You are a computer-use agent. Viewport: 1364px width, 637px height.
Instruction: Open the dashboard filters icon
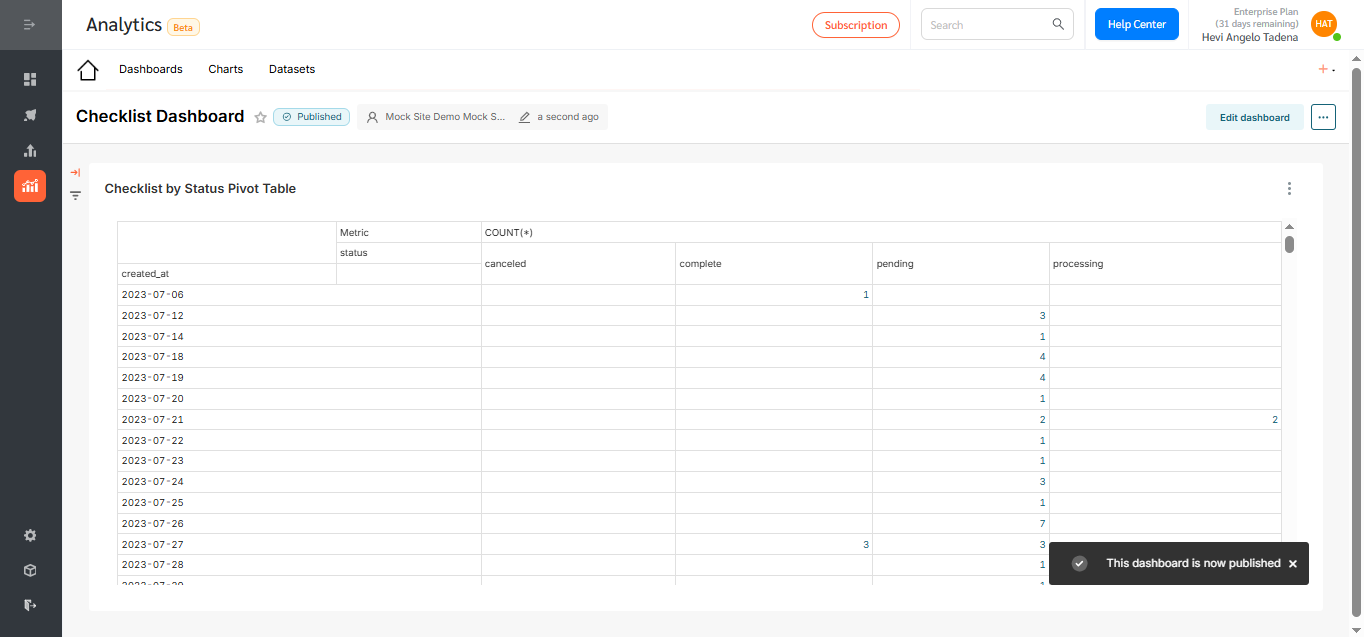pyautogui.click(x=75, y=196)
